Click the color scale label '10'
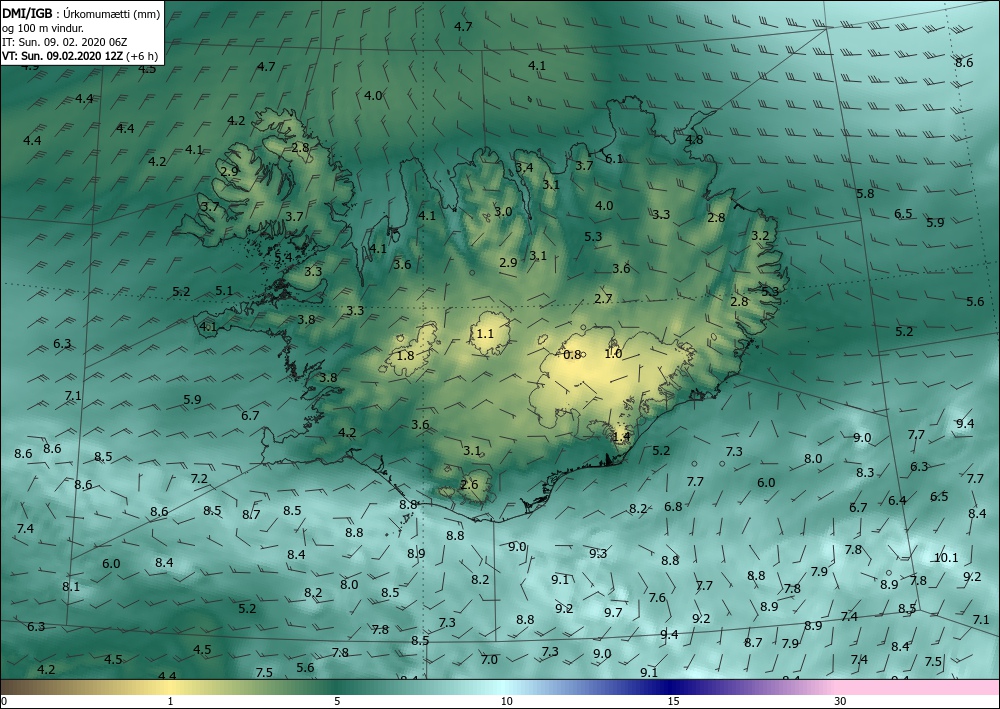 coord(506,701)
